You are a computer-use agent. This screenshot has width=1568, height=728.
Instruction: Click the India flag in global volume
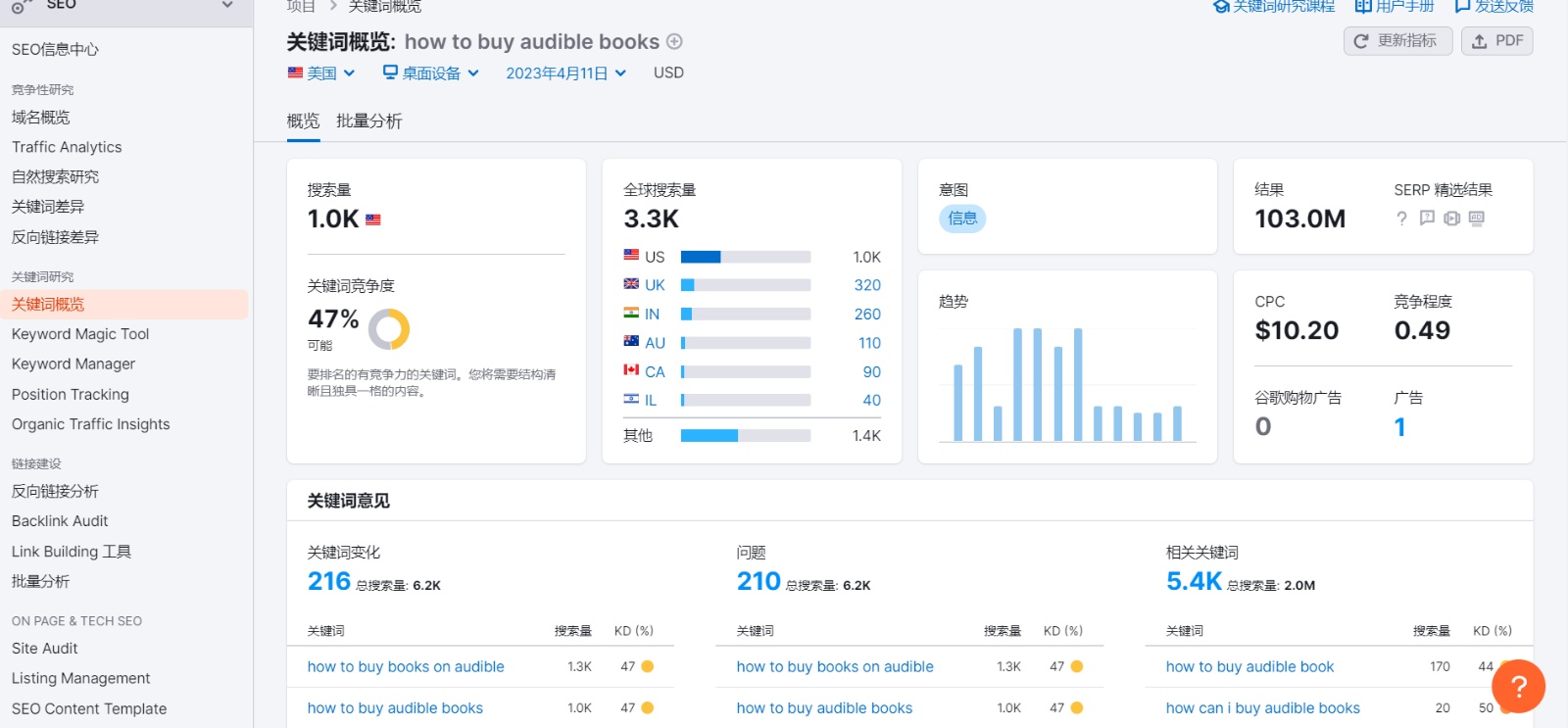(x=631, y=314)
